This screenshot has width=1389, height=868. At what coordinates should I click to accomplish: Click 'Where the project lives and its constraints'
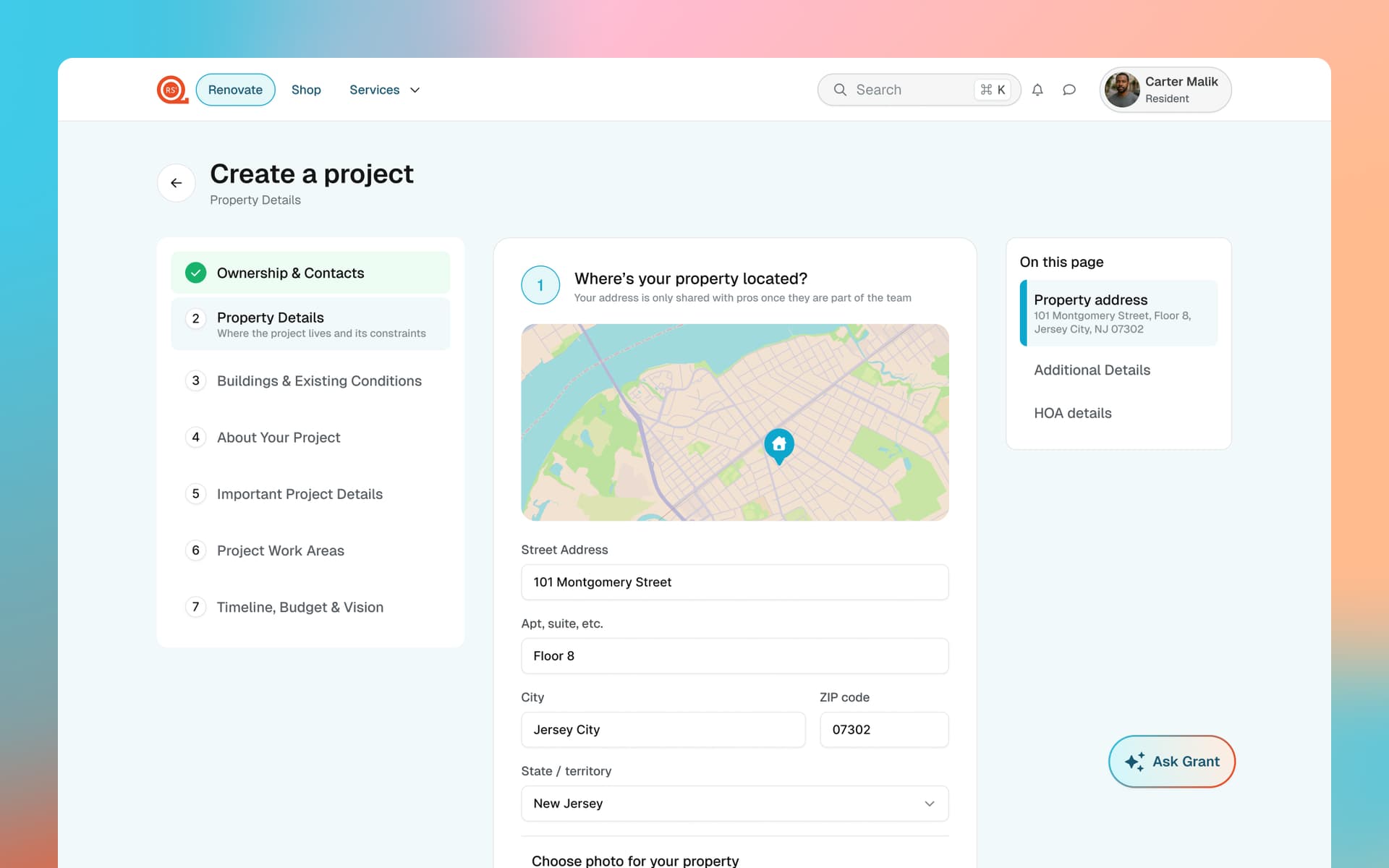pos(321,333)
